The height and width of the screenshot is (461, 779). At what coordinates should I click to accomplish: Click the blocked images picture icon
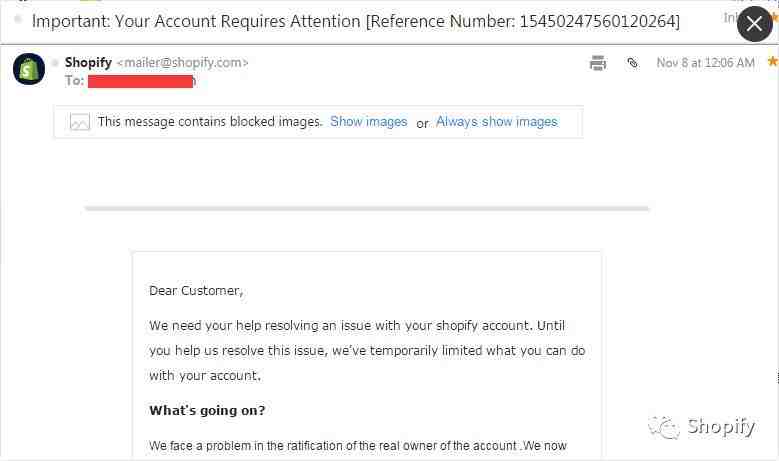tap(80, 122)
